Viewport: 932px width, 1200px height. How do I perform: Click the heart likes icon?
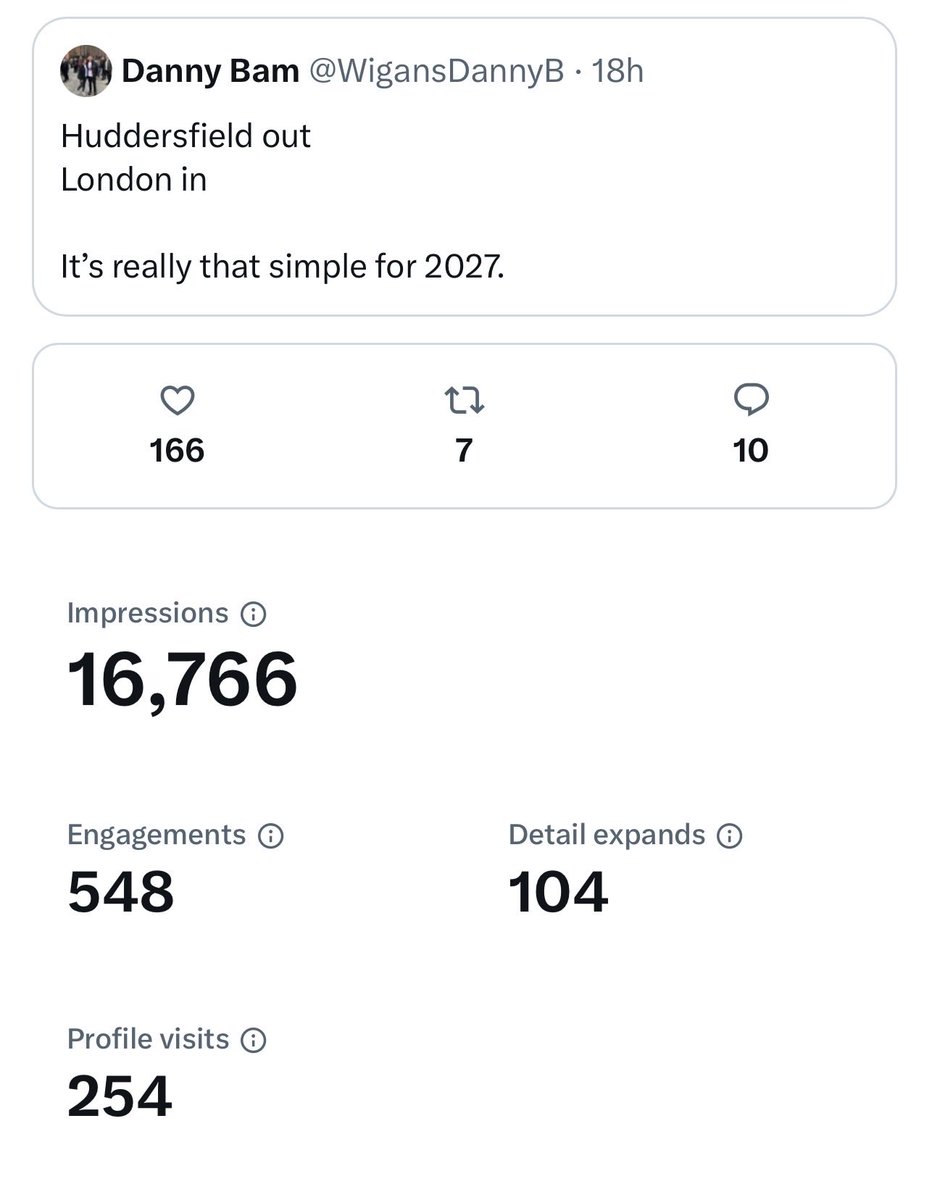tap(177, 401)
